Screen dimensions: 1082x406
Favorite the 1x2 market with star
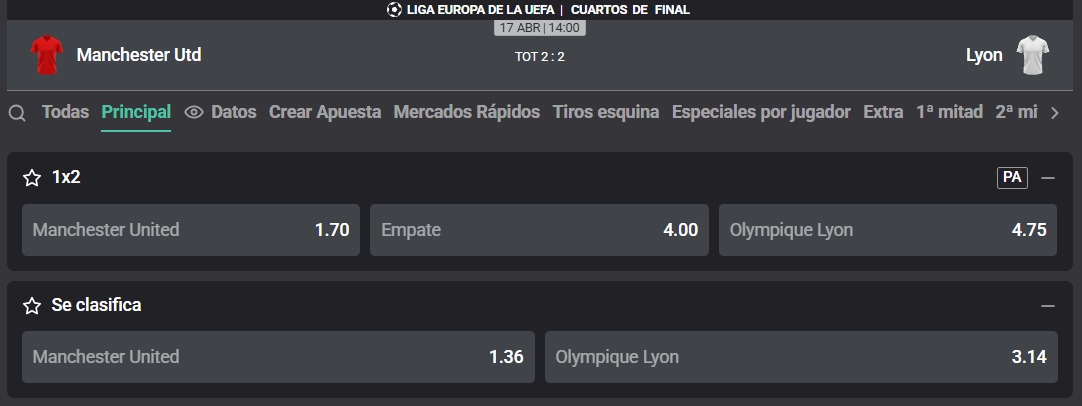(x=32, y=178)
